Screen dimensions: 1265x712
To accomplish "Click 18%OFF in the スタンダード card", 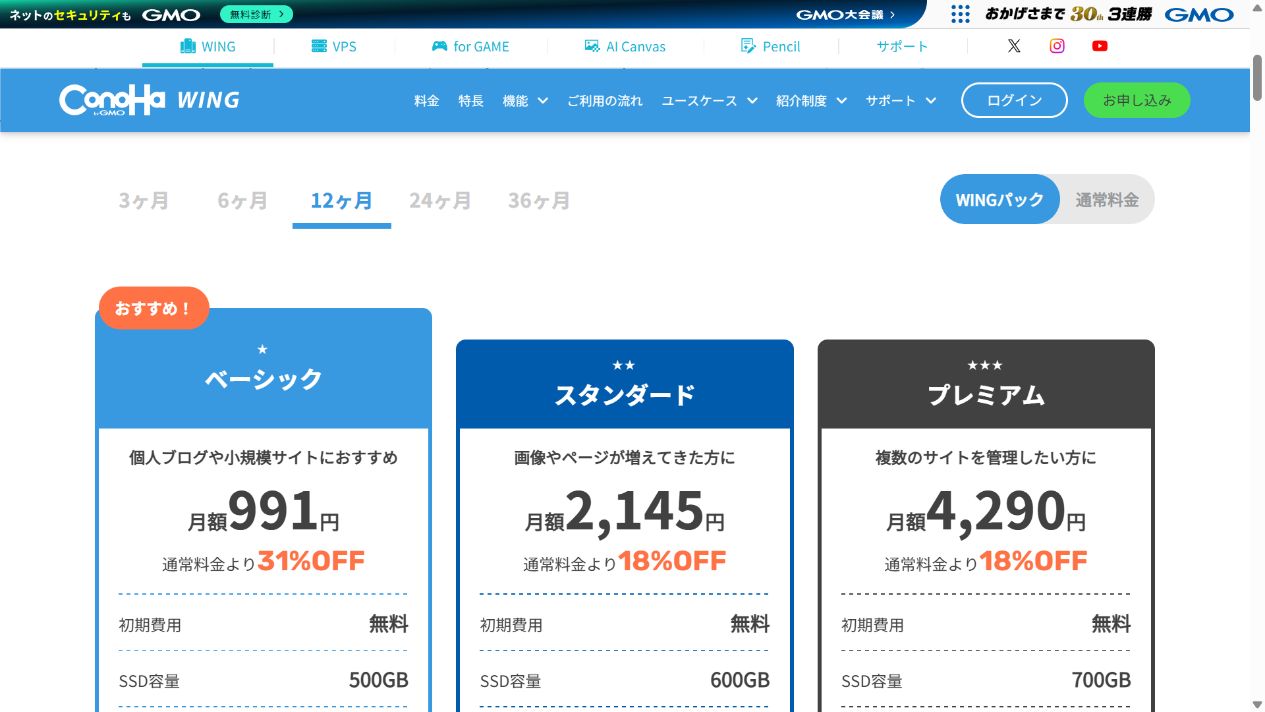I will [x=672, y=561].
